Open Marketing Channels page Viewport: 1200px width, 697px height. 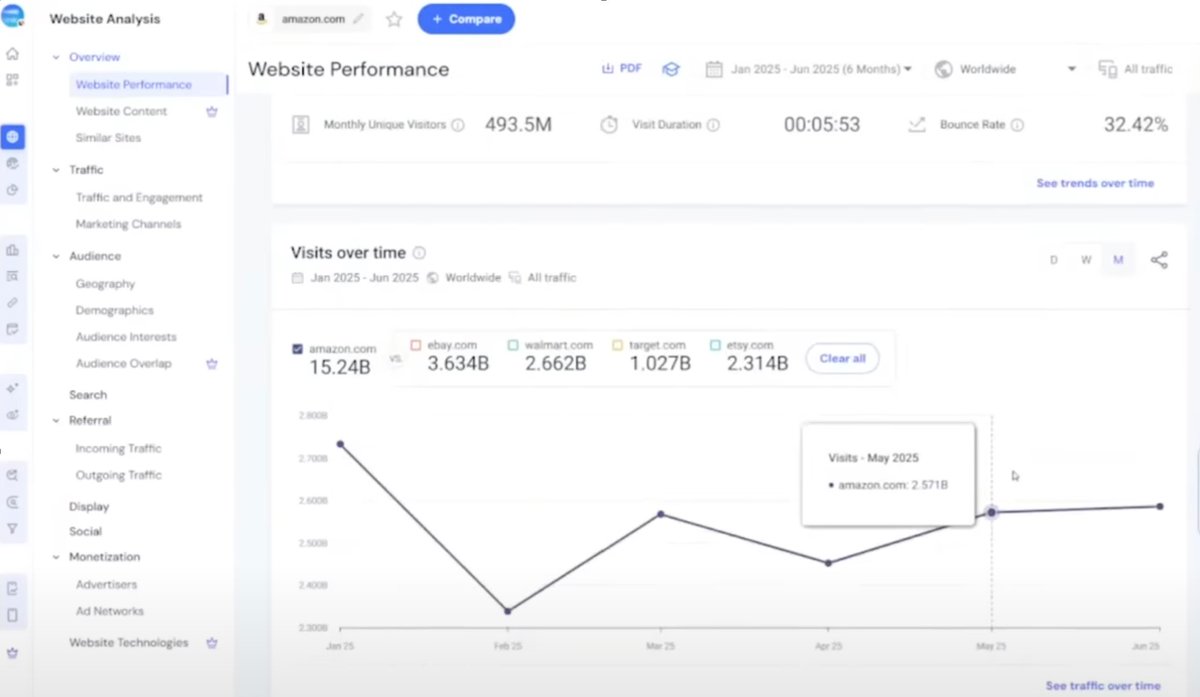pos(128,224)
